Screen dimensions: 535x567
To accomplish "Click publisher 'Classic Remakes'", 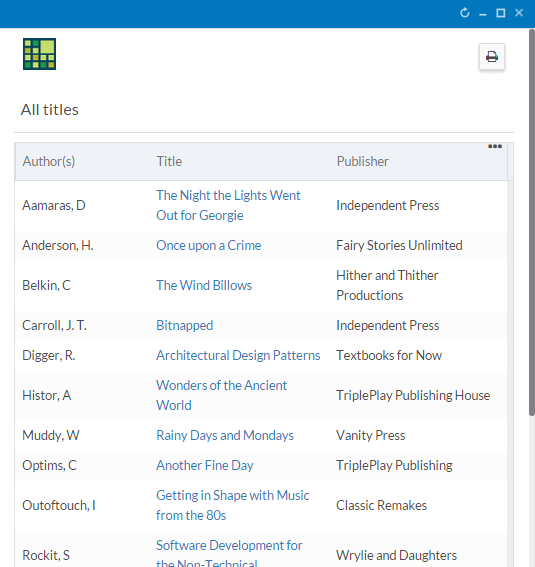I will tap(381, 505).
